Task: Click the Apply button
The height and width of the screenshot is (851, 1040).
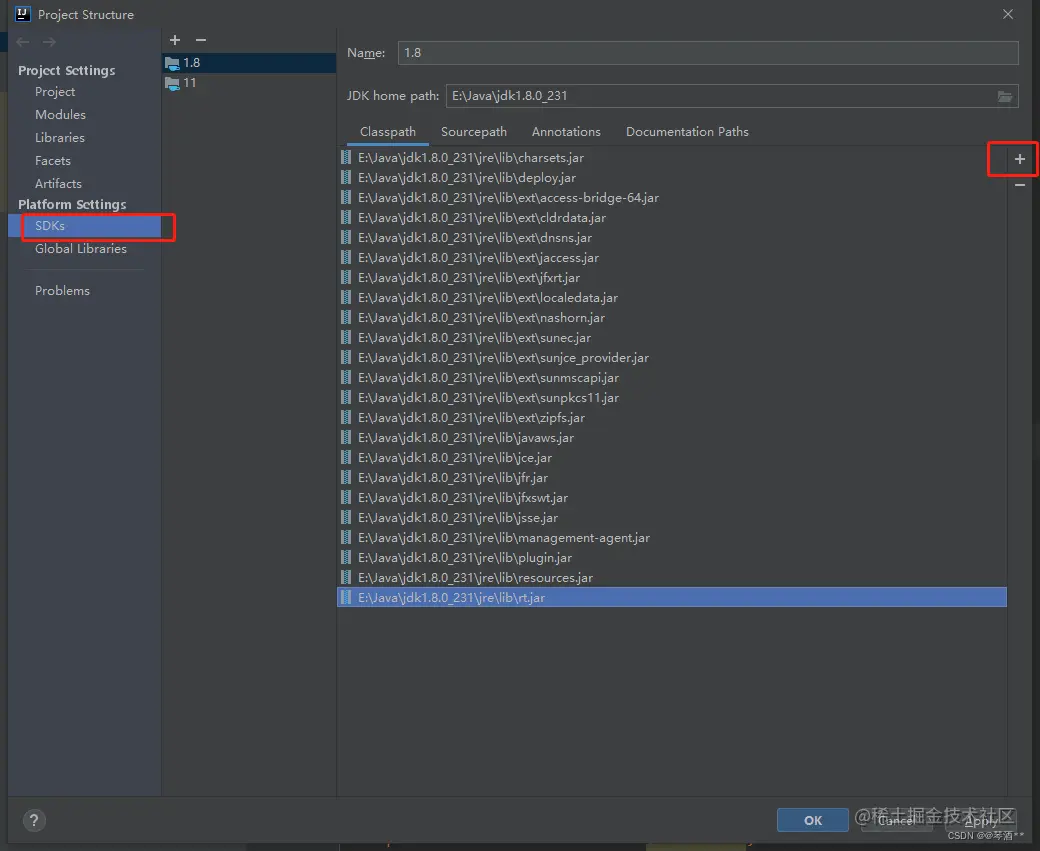Action: (980, 820)
